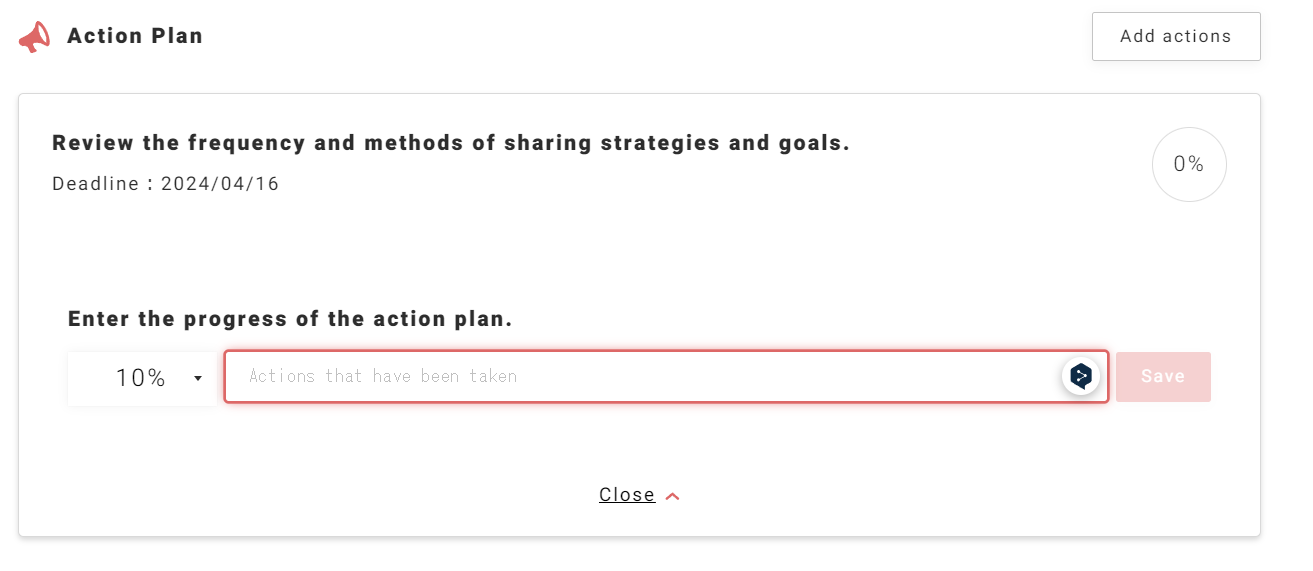Viewport: 1313px width, 571px height.
Task: Collapse the action details via Close link
Action: point(627,495)
